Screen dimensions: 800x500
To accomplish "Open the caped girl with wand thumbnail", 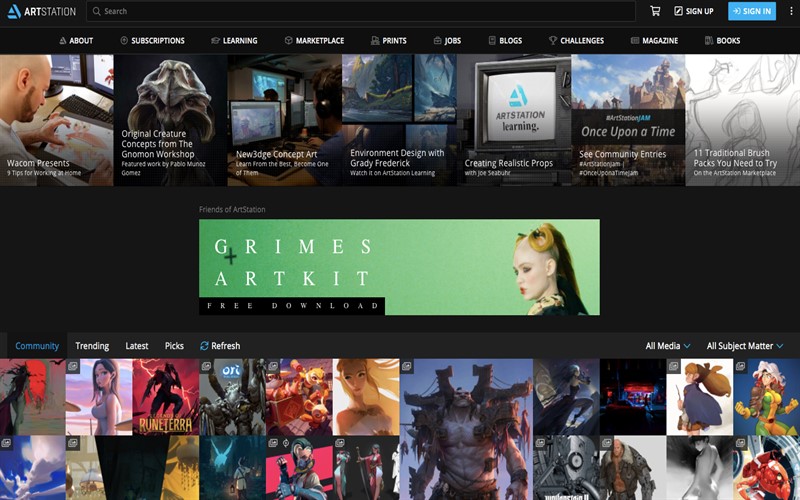I will 700,397.
